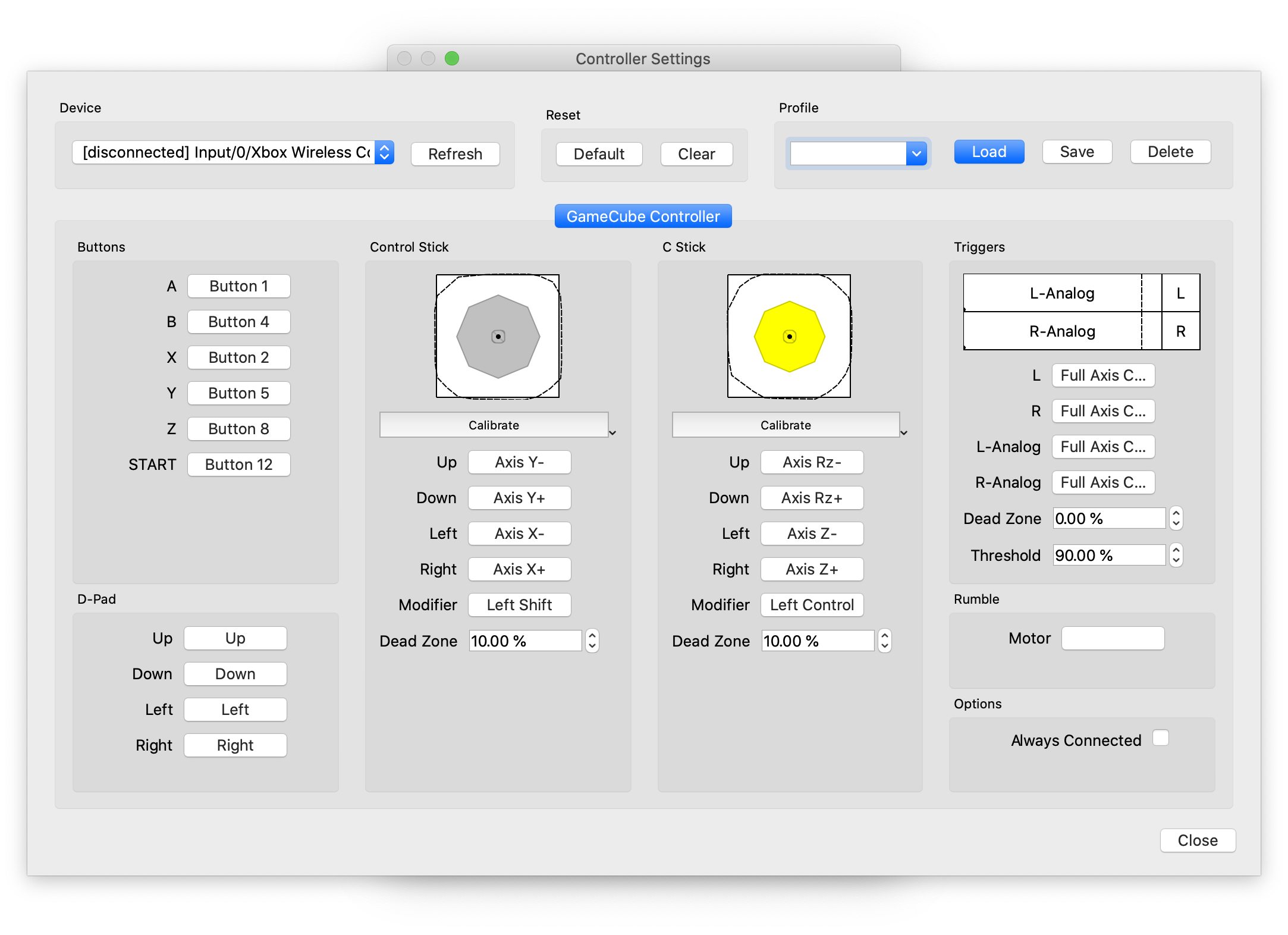Viewport: 1288px width, 935px height.
Task: Remap the START button binding
Action: pyautogui.click(x=238, y=465)
